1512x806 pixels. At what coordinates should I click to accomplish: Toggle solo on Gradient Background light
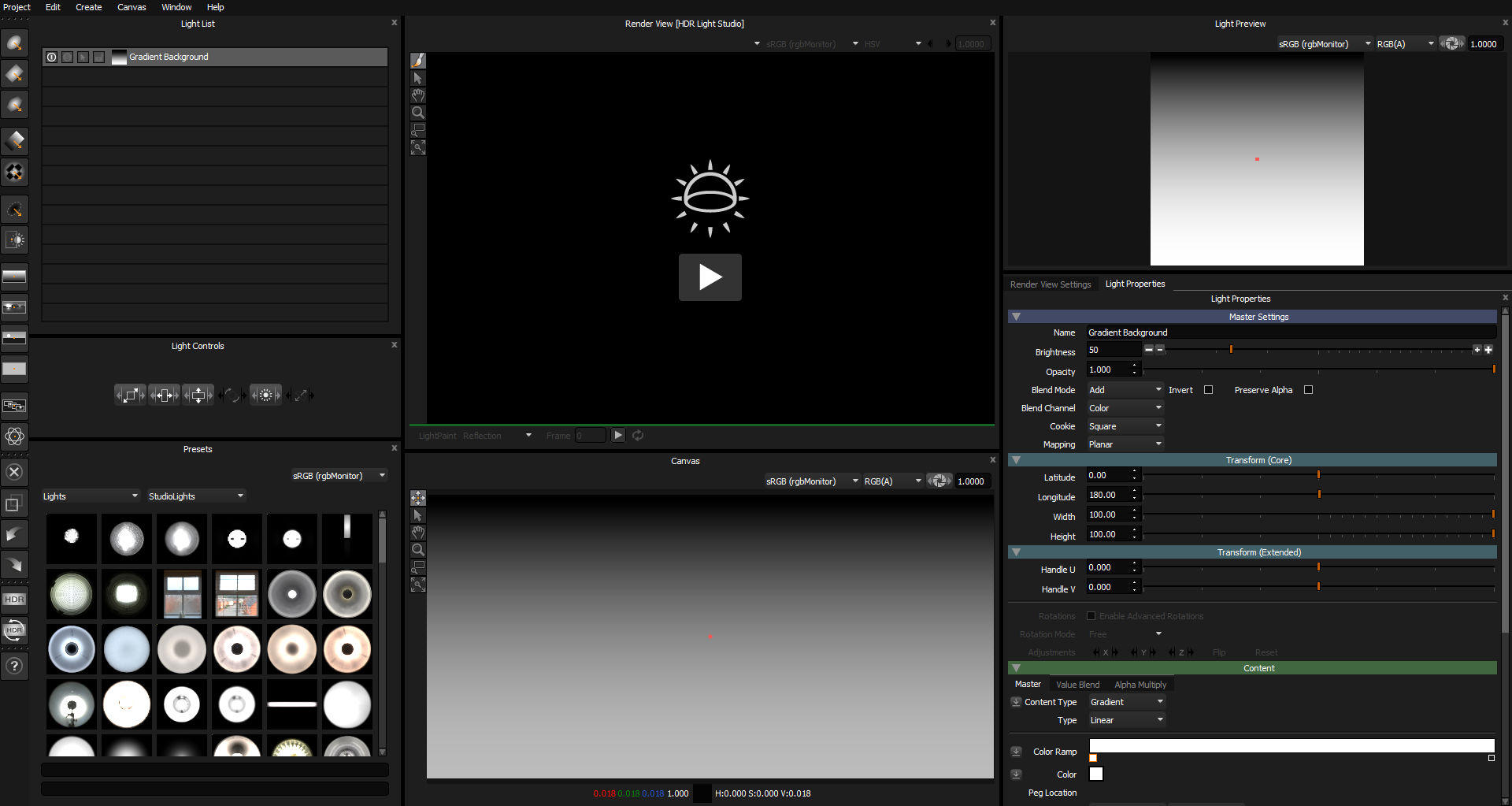[67, 57]
